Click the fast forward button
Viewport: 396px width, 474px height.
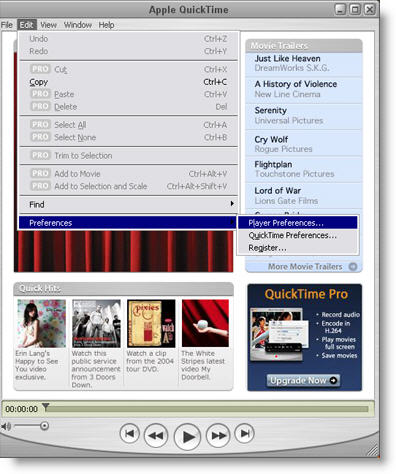tap(218, 435)
